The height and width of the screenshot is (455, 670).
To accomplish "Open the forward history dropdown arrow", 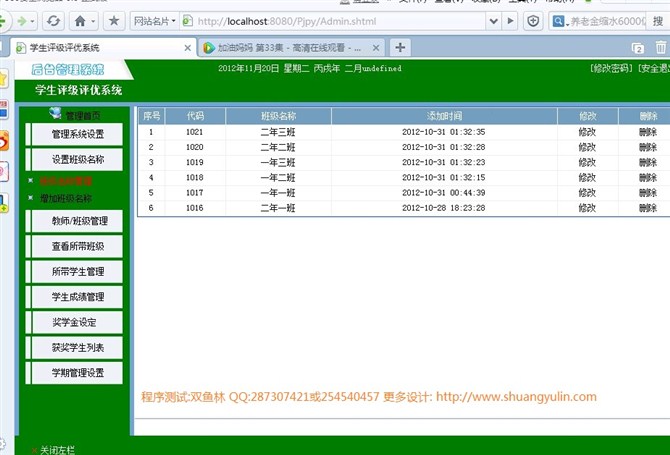I will point(32,21).
